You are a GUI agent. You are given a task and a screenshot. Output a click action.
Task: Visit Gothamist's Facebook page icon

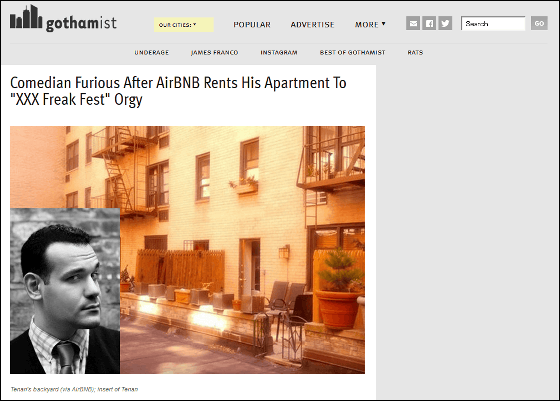tap(429, 24)
